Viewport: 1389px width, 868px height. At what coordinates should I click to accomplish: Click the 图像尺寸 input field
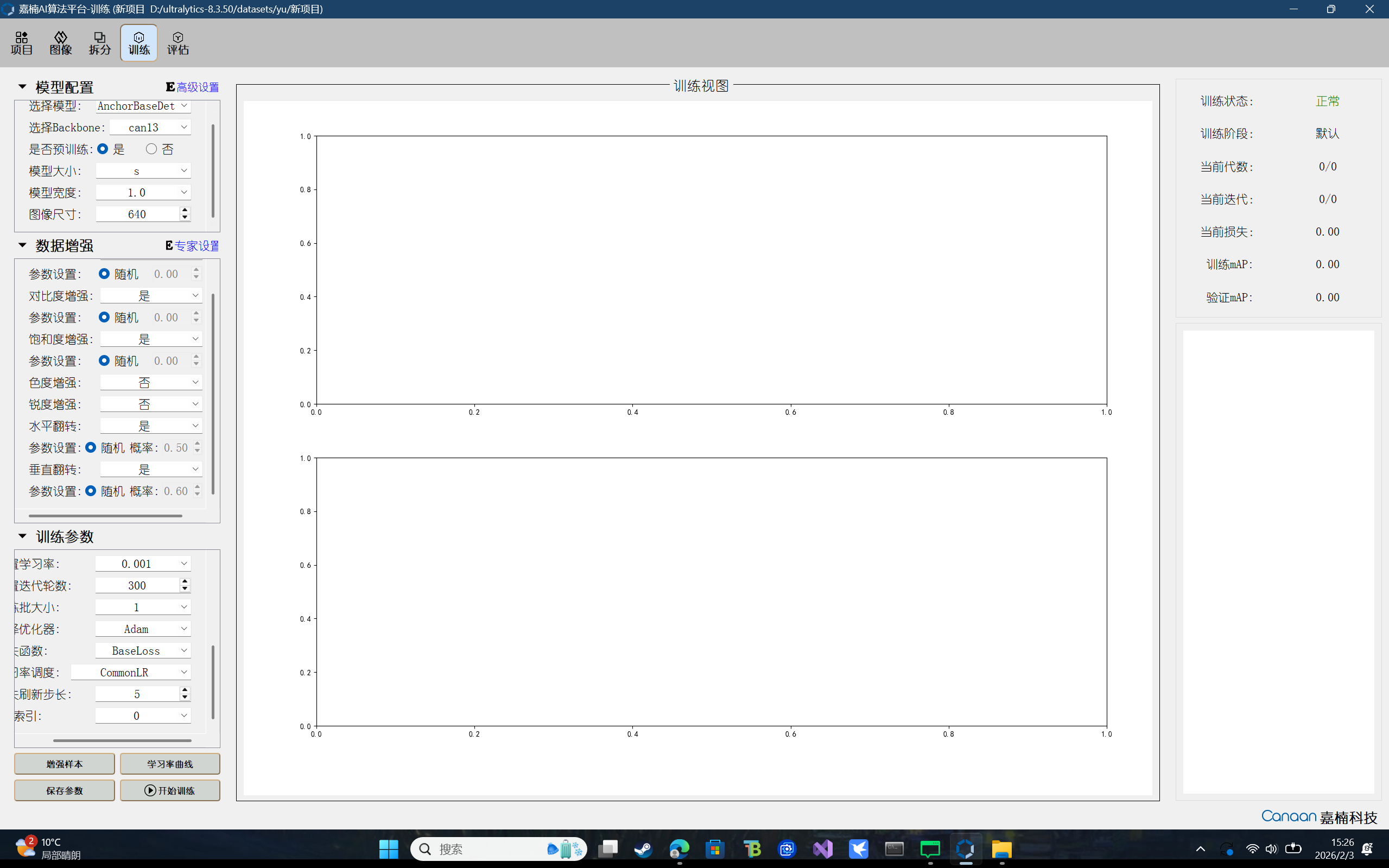tap(137, 214)
